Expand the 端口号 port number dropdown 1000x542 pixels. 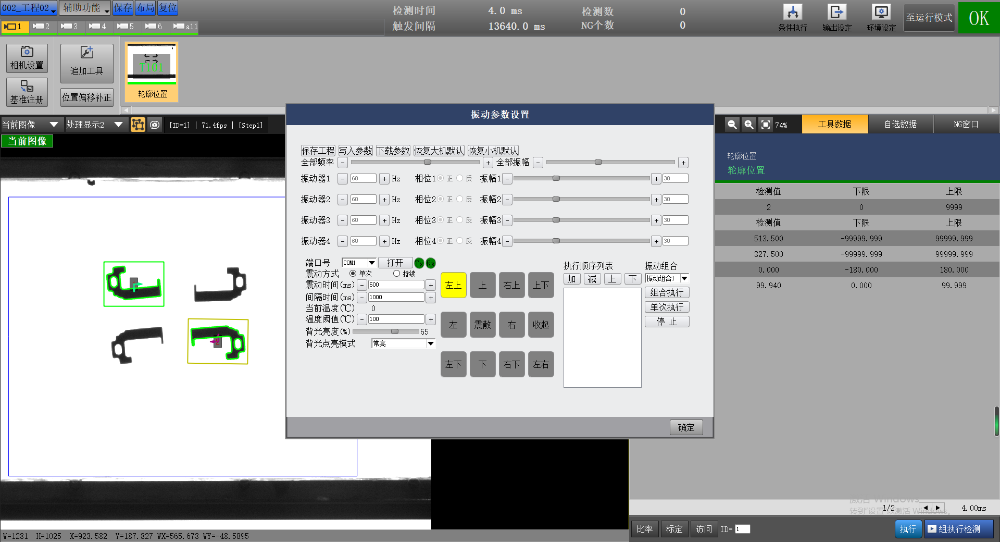(372, 262)
